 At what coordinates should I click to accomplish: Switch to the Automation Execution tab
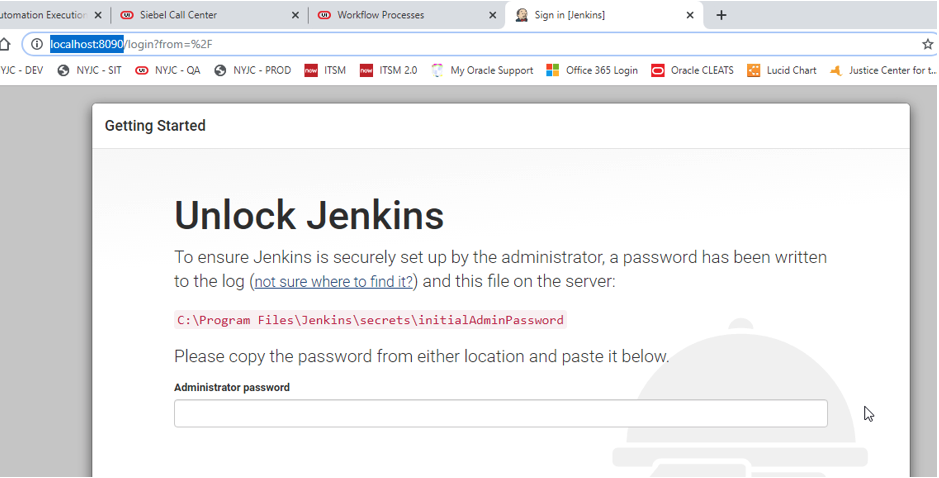click(x=51, y=15)
